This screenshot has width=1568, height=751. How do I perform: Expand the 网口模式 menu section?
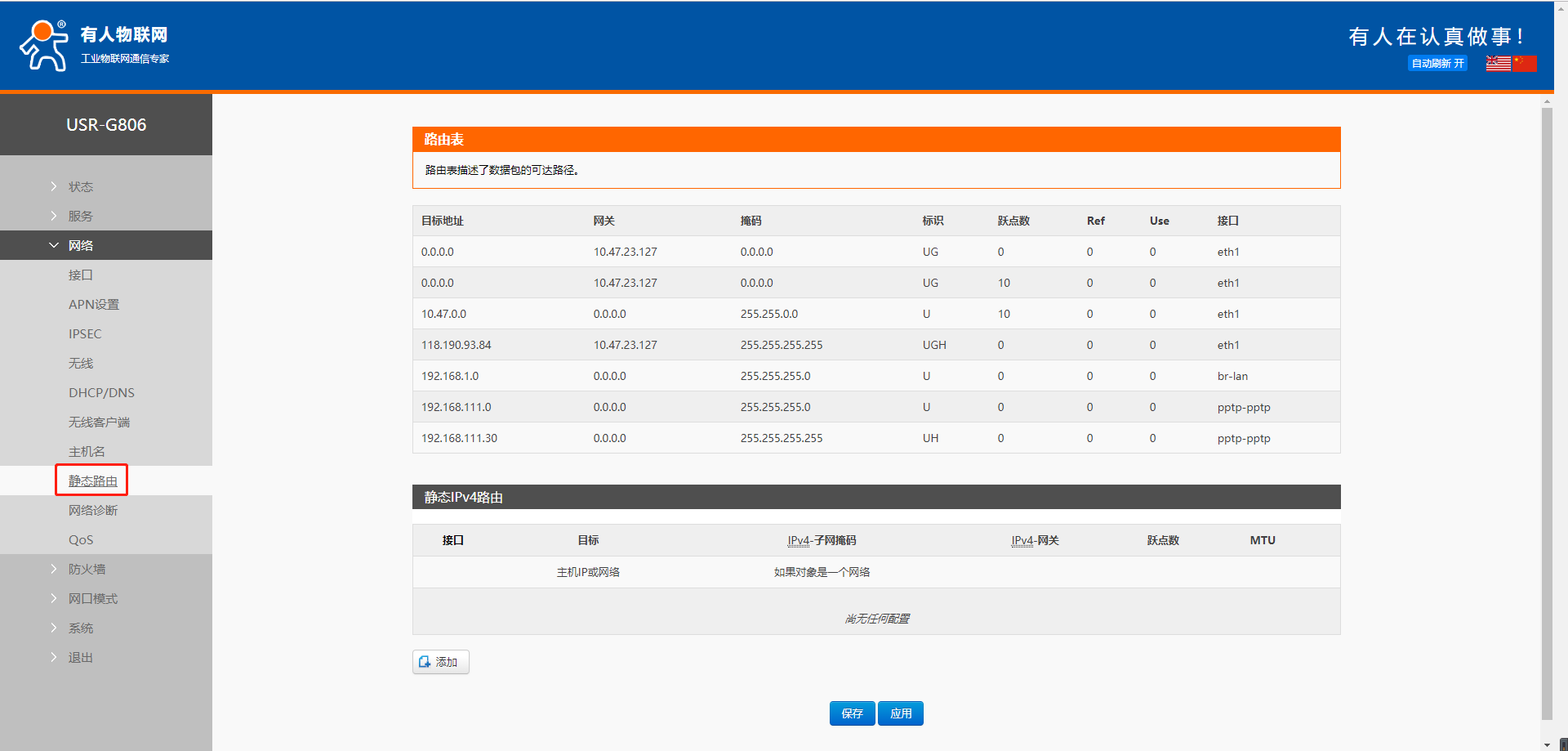[x=92, y=599]
